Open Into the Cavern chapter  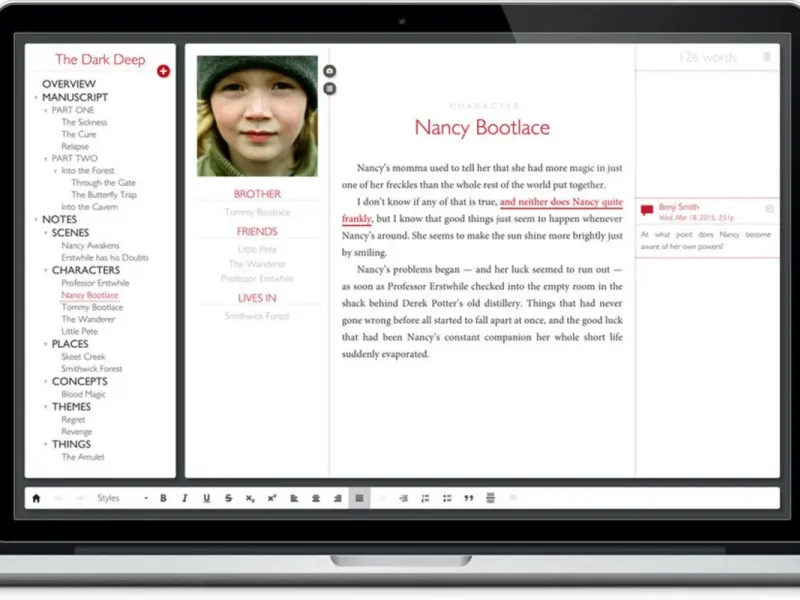click(89, 207)
